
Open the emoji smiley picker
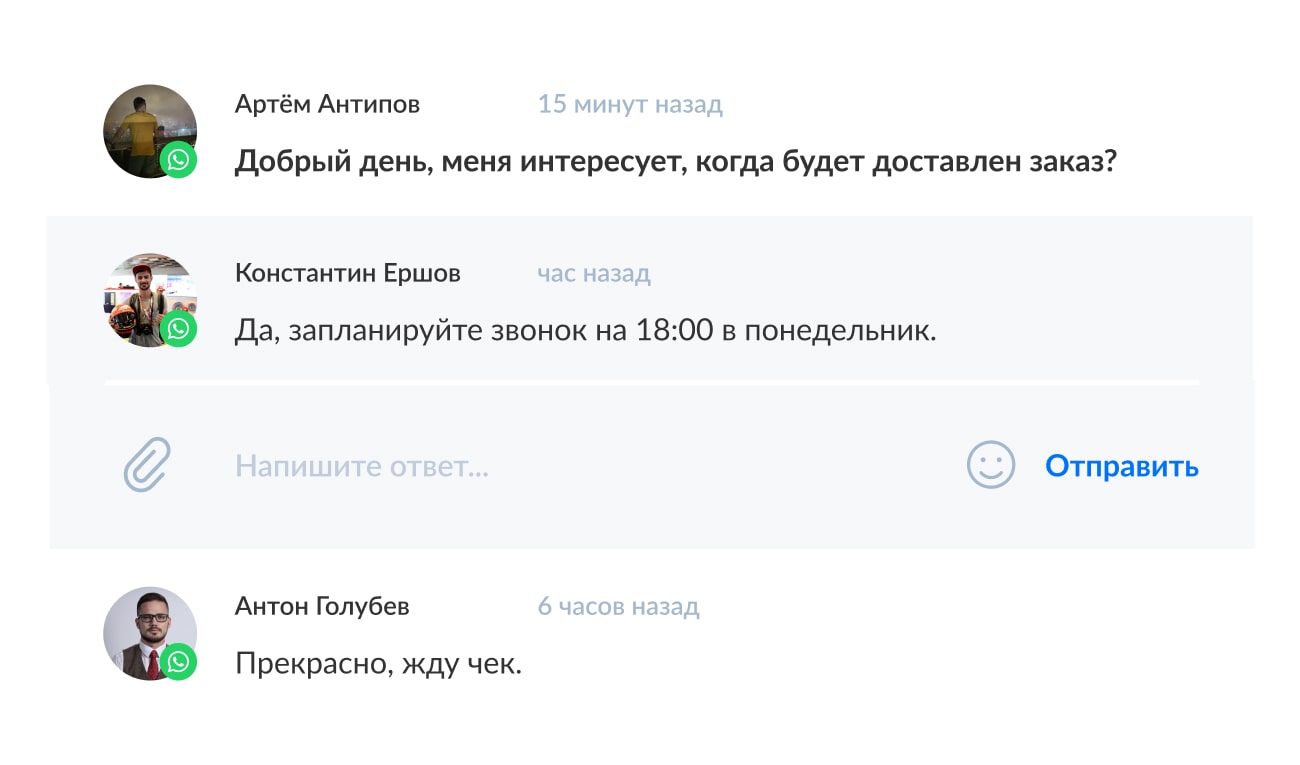tap(990, 466)
